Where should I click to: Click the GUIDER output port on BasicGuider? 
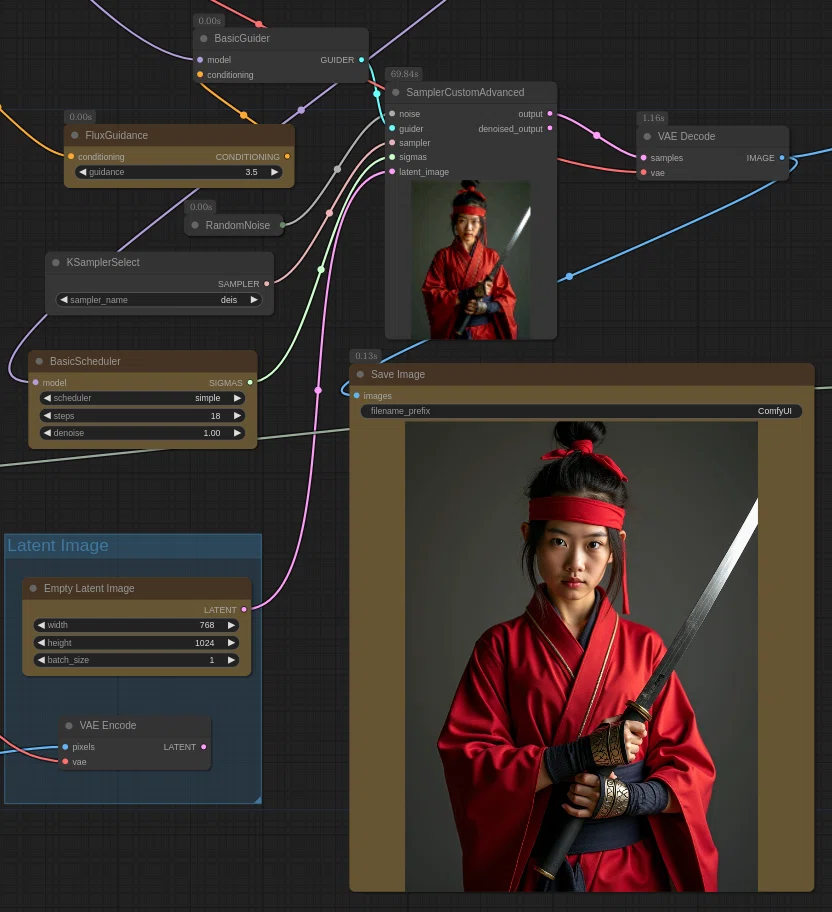coord(361,60)
